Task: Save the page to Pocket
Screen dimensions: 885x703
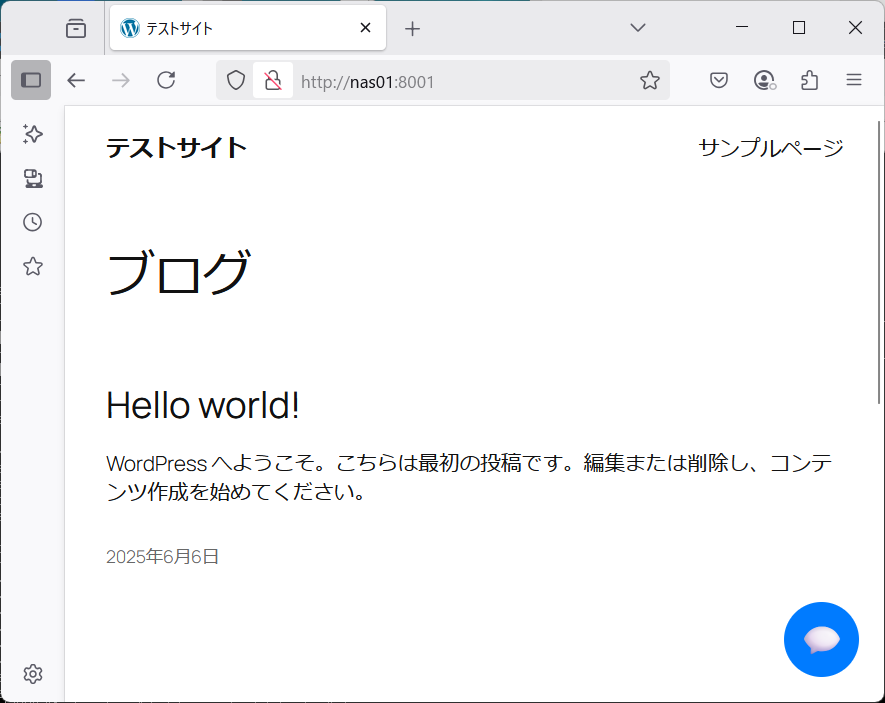Action: (x=718, y=81)
